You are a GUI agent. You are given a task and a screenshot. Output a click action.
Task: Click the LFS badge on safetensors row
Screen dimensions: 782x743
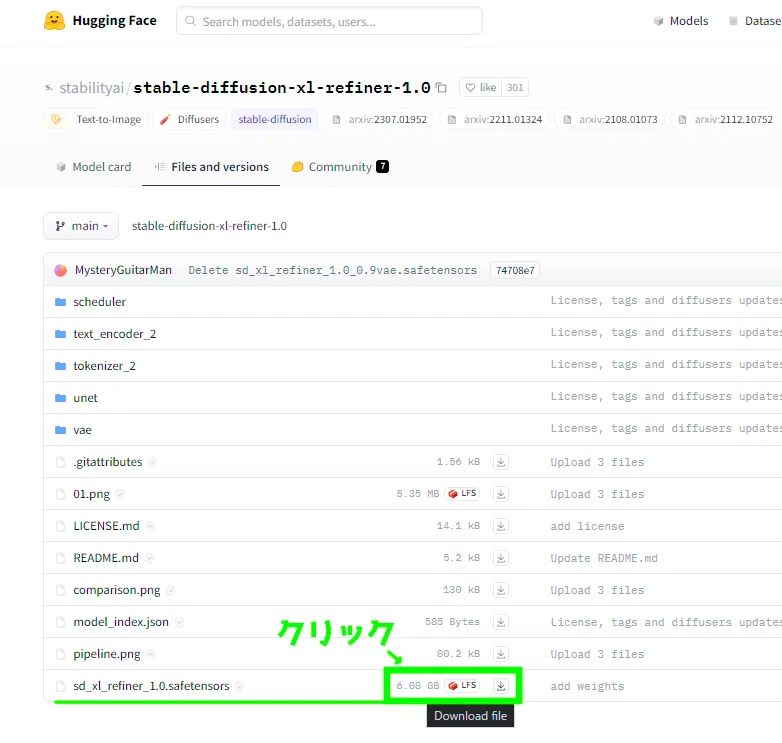click(462, 686)
